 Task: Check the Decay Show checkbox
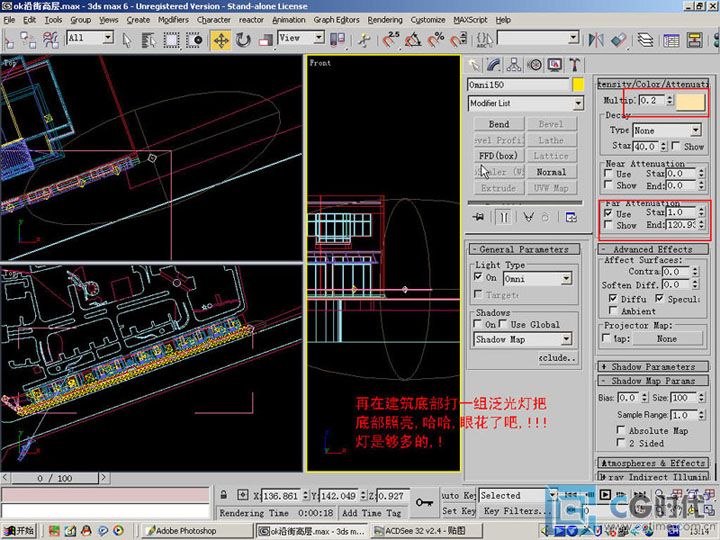pos(675,146)
